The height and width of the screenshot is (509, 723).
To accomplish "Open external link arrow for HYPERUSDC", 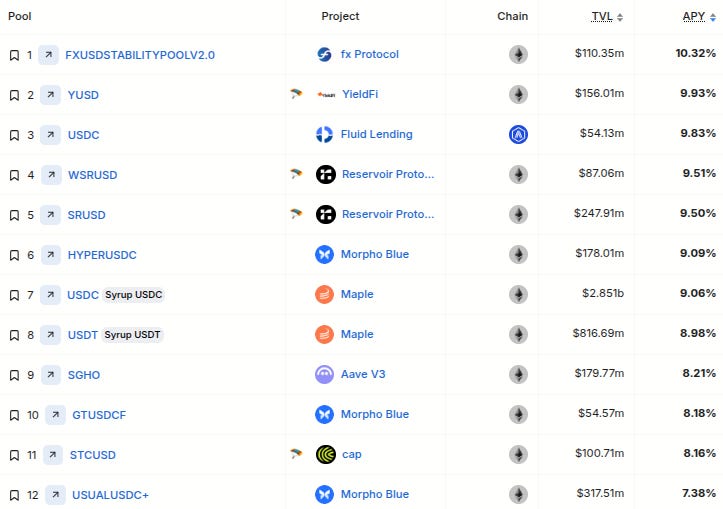I will tap(51, 255).
